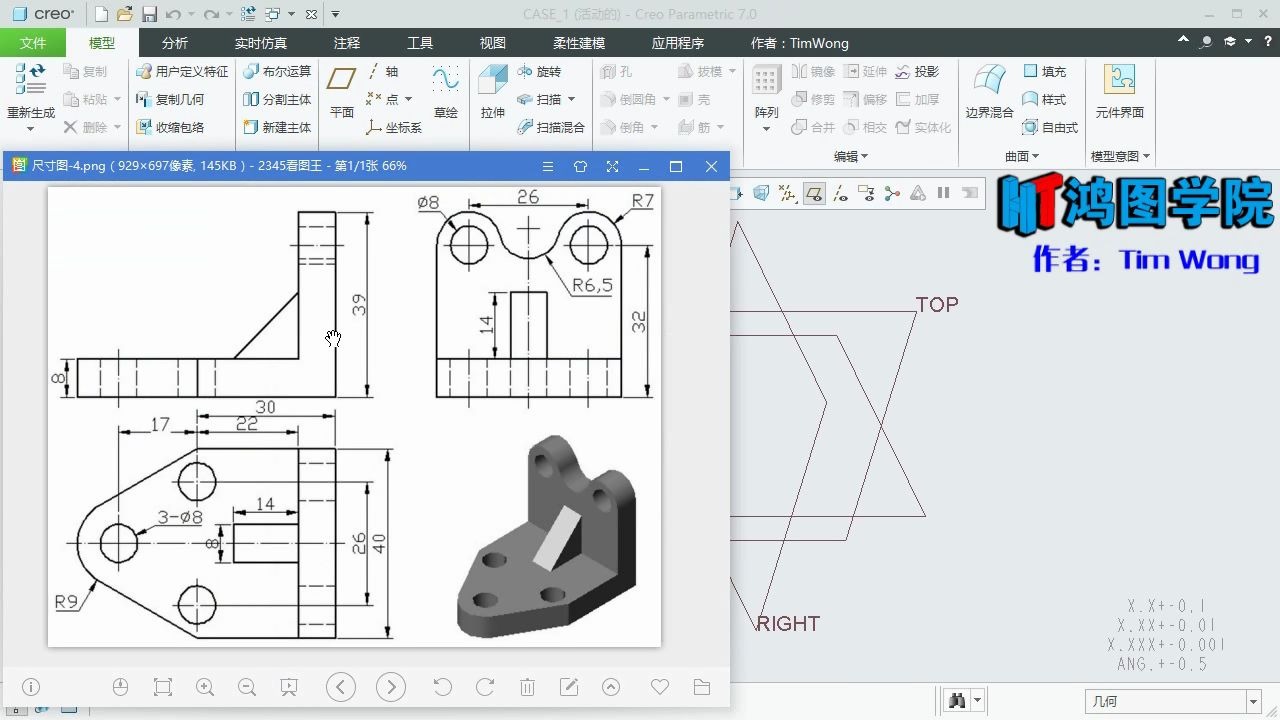Show image info in viewer
The image size is (1280, 720).
click(x=31, y=687)
